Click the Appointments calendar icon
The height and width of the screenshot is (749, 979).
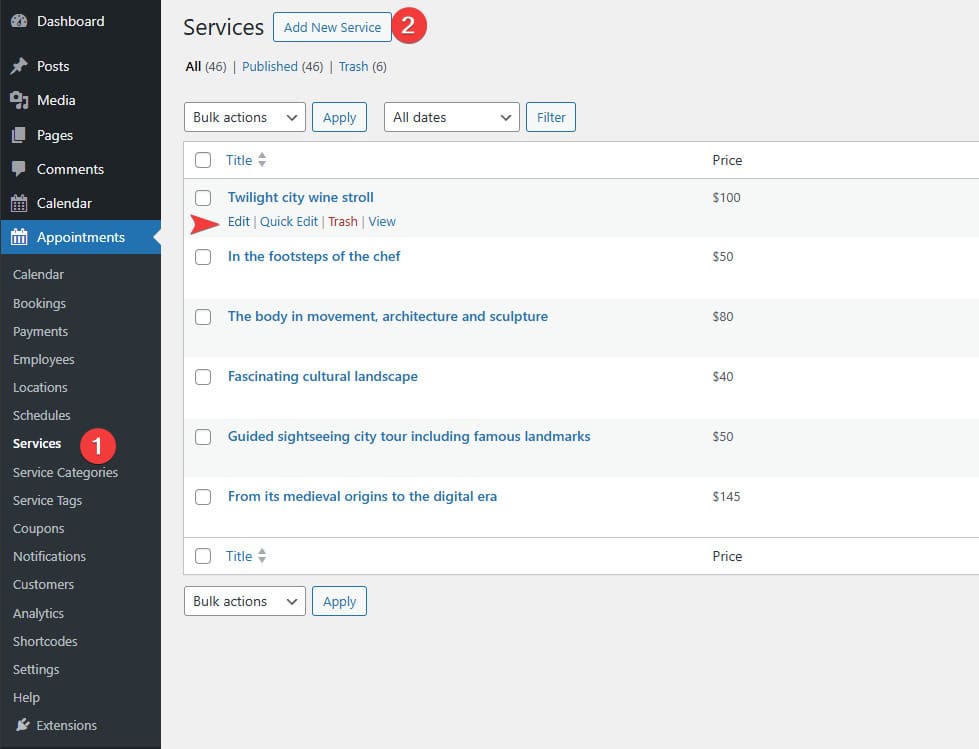point(22,237)
